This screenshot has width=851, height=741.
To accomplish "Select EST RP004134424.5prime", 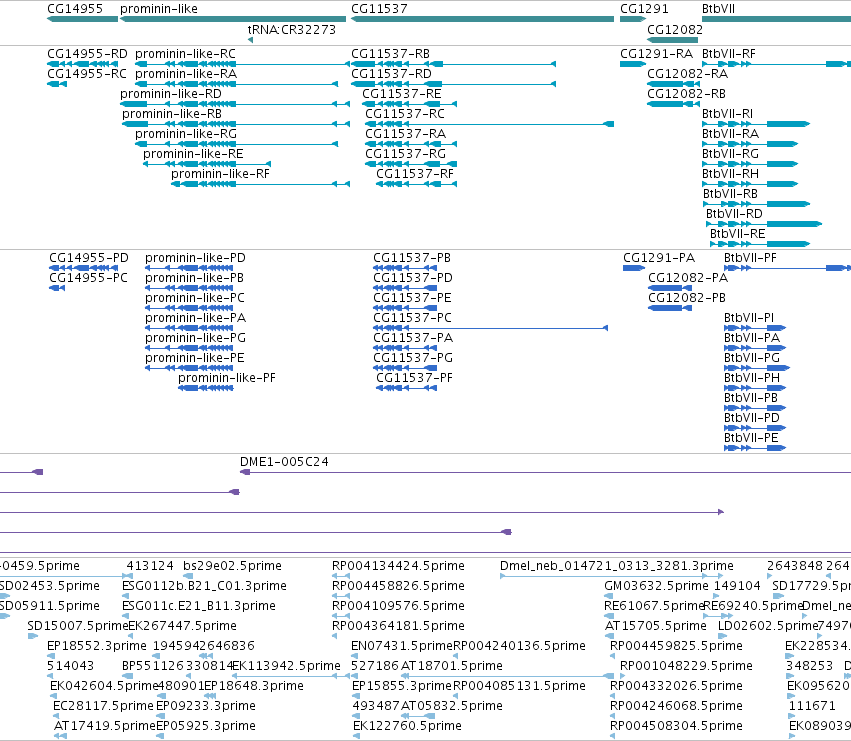I will (x=398, y=566).
